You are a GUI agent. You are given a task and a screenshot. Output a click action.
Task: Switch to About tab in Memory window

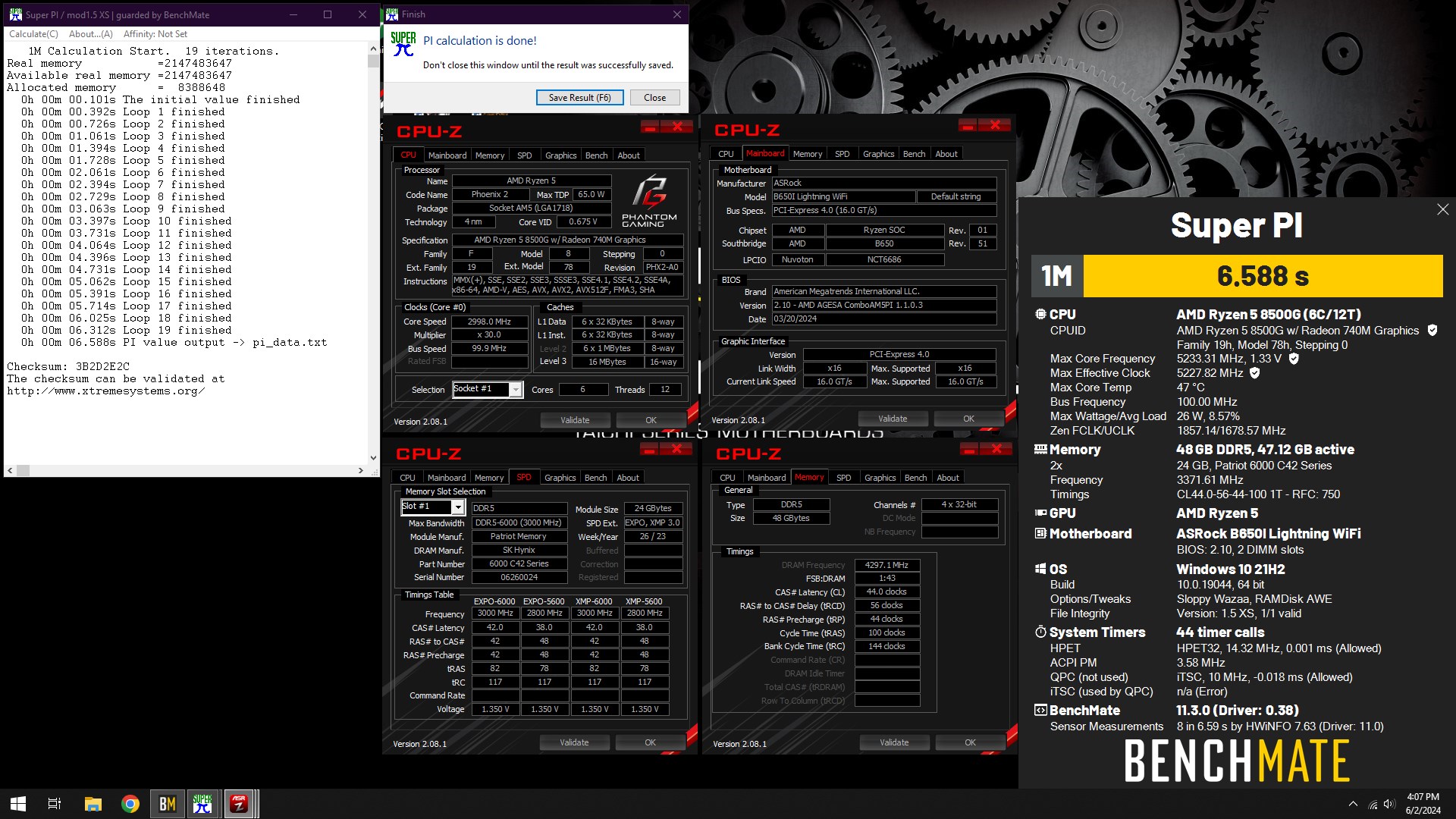click(x=947, y=478)
